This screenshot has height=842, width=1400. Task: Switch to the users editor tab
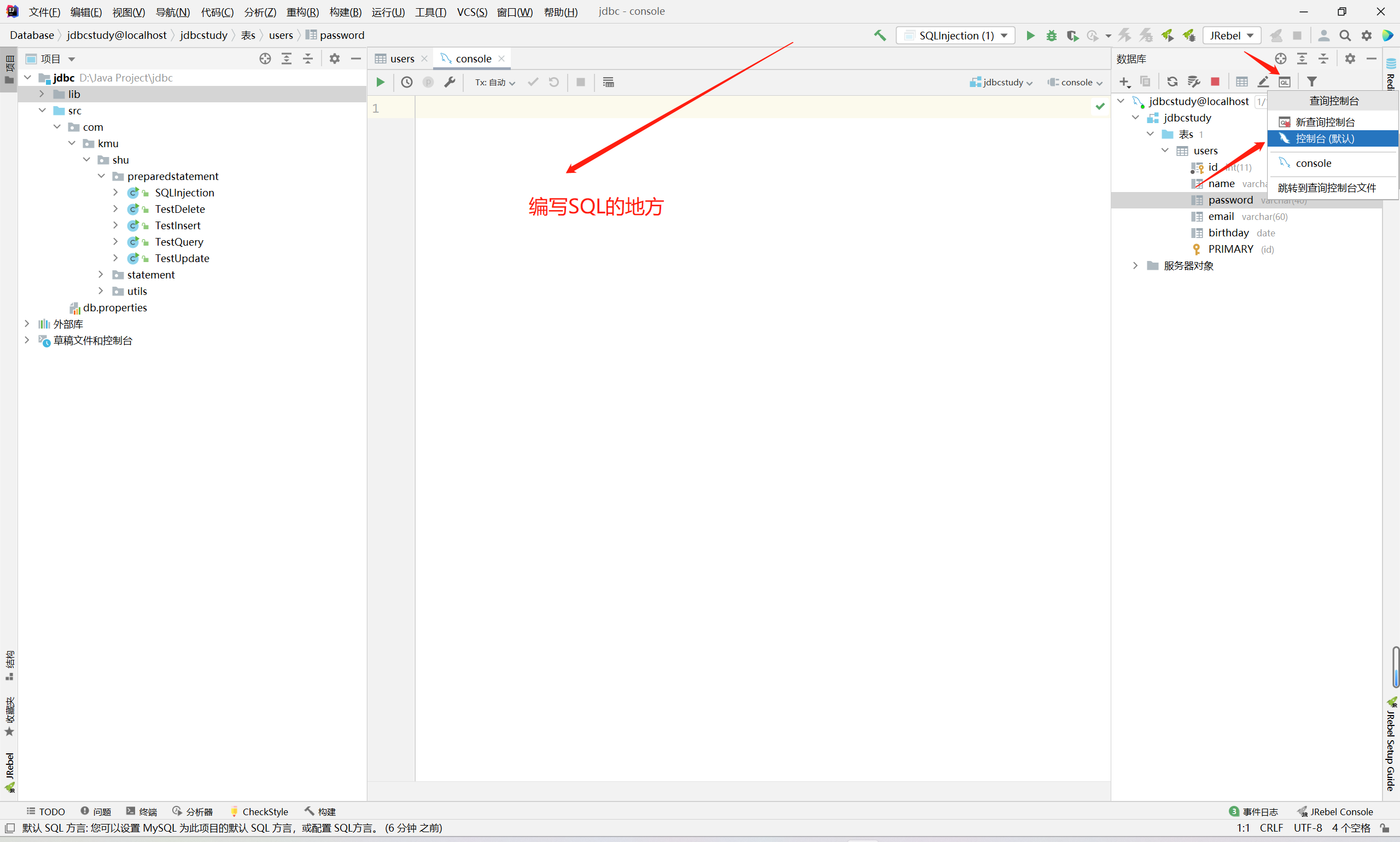pos(401,59)
